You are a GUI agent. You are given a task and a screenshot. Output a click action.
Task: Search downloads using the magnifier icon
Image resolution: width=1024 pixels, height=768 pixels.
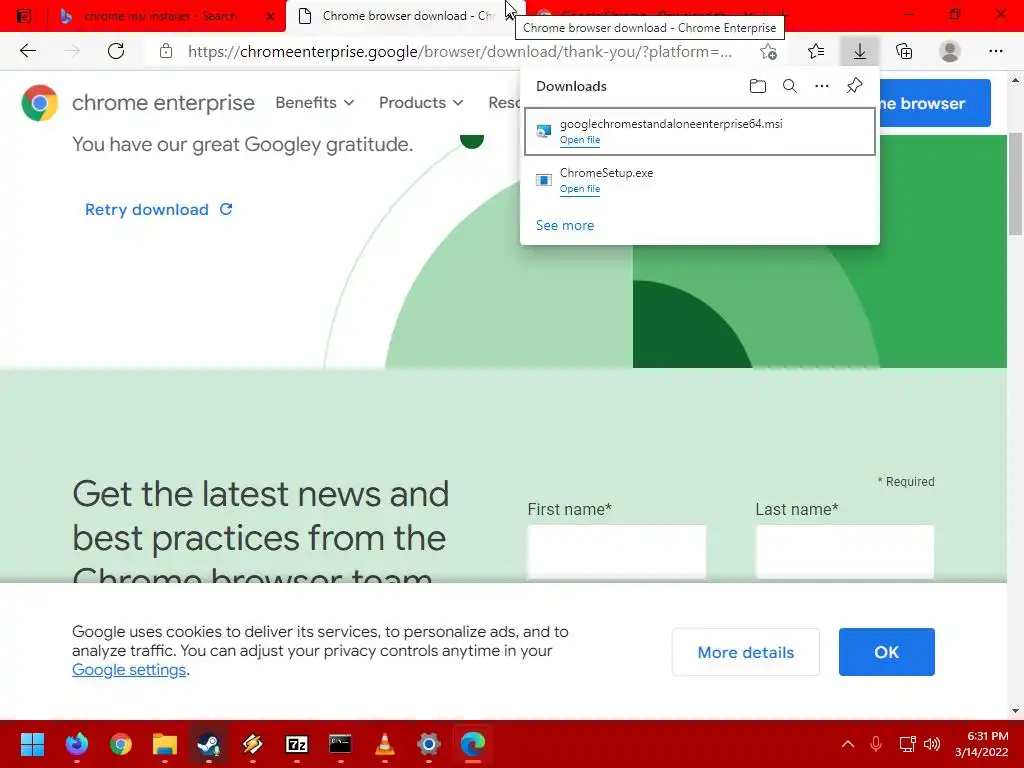(x=790, y=86)
